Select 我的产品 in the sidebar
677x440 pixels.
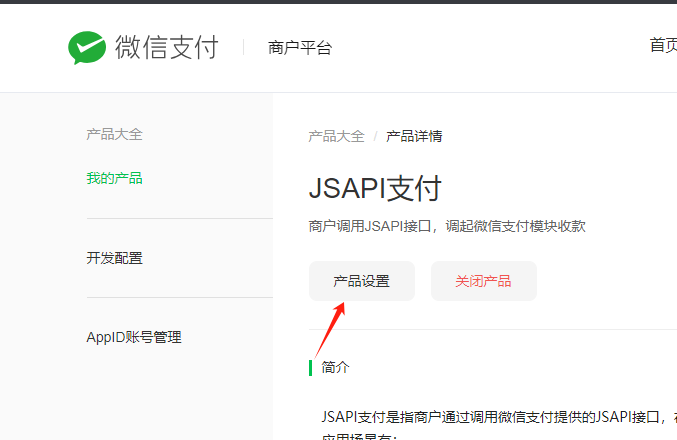pyautogui.click(x=114, y=178)
